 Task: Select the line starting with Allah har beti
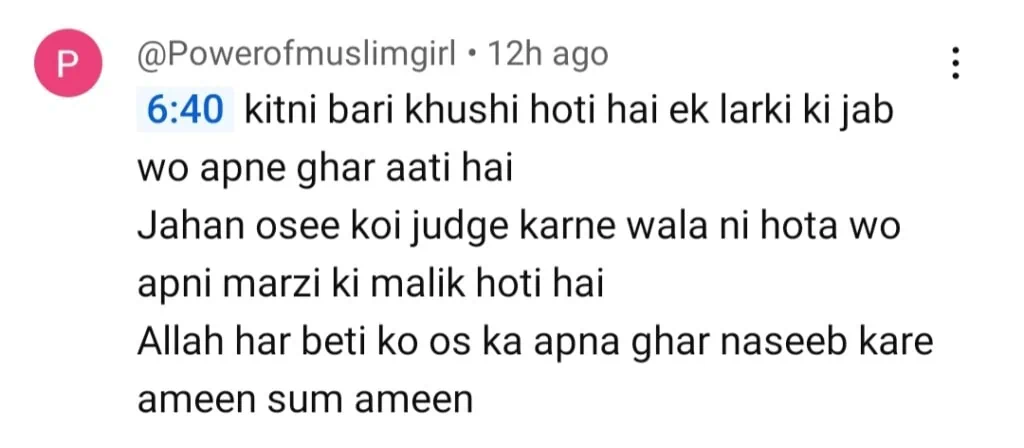point(535,343)
